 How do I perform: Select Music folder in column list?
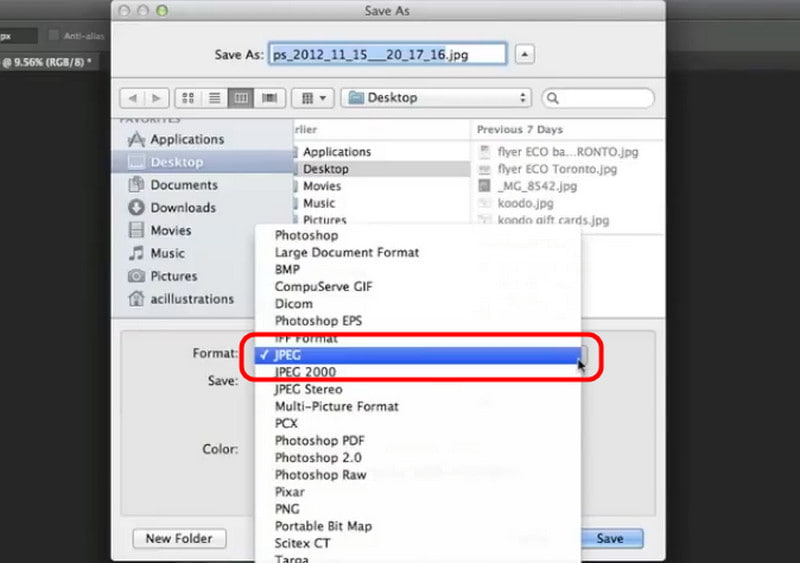coord(382,203)
